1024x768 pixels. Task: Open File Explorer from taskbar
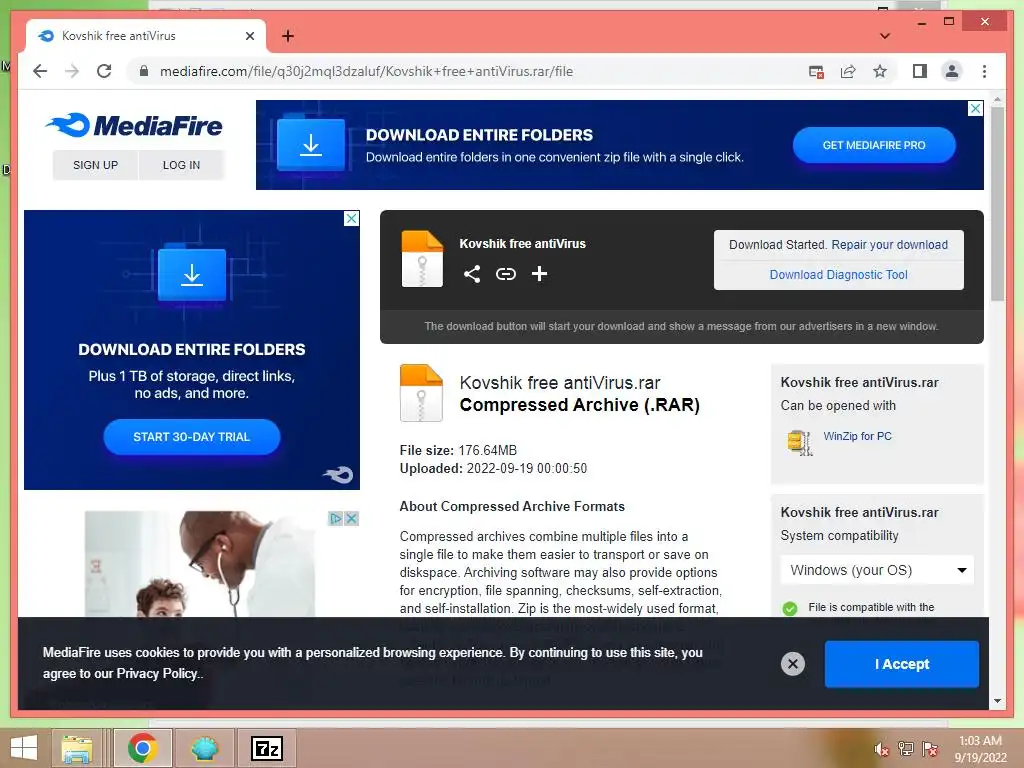[x=77, y=748]
